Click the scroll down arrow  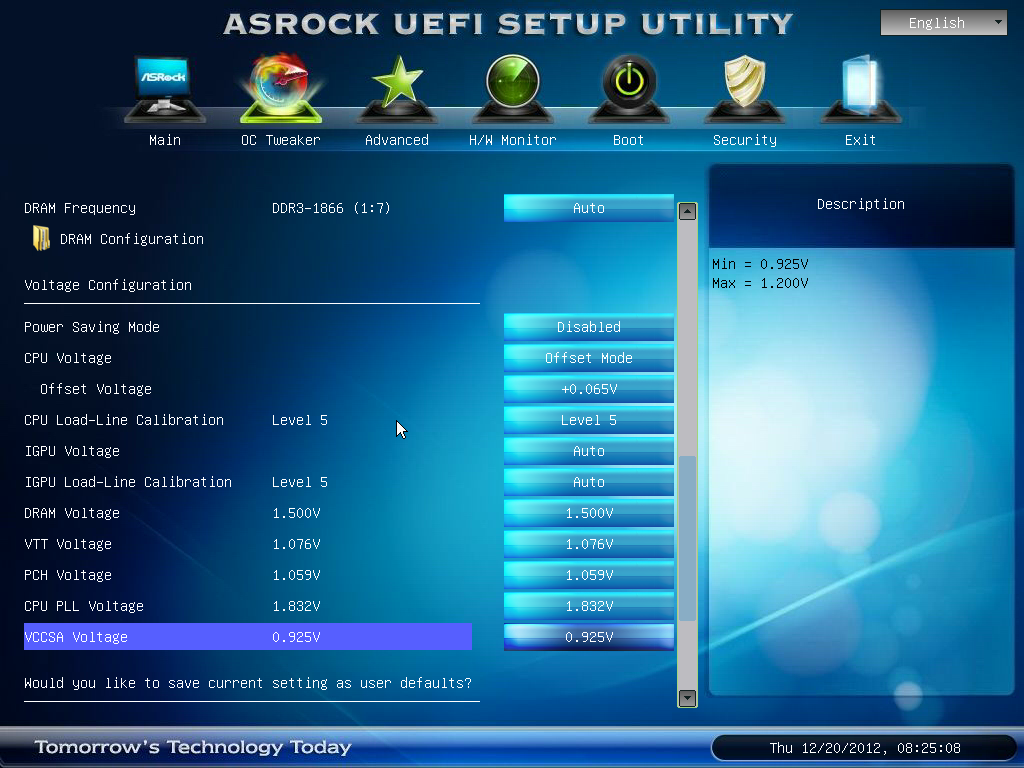(x=687, y=698)
